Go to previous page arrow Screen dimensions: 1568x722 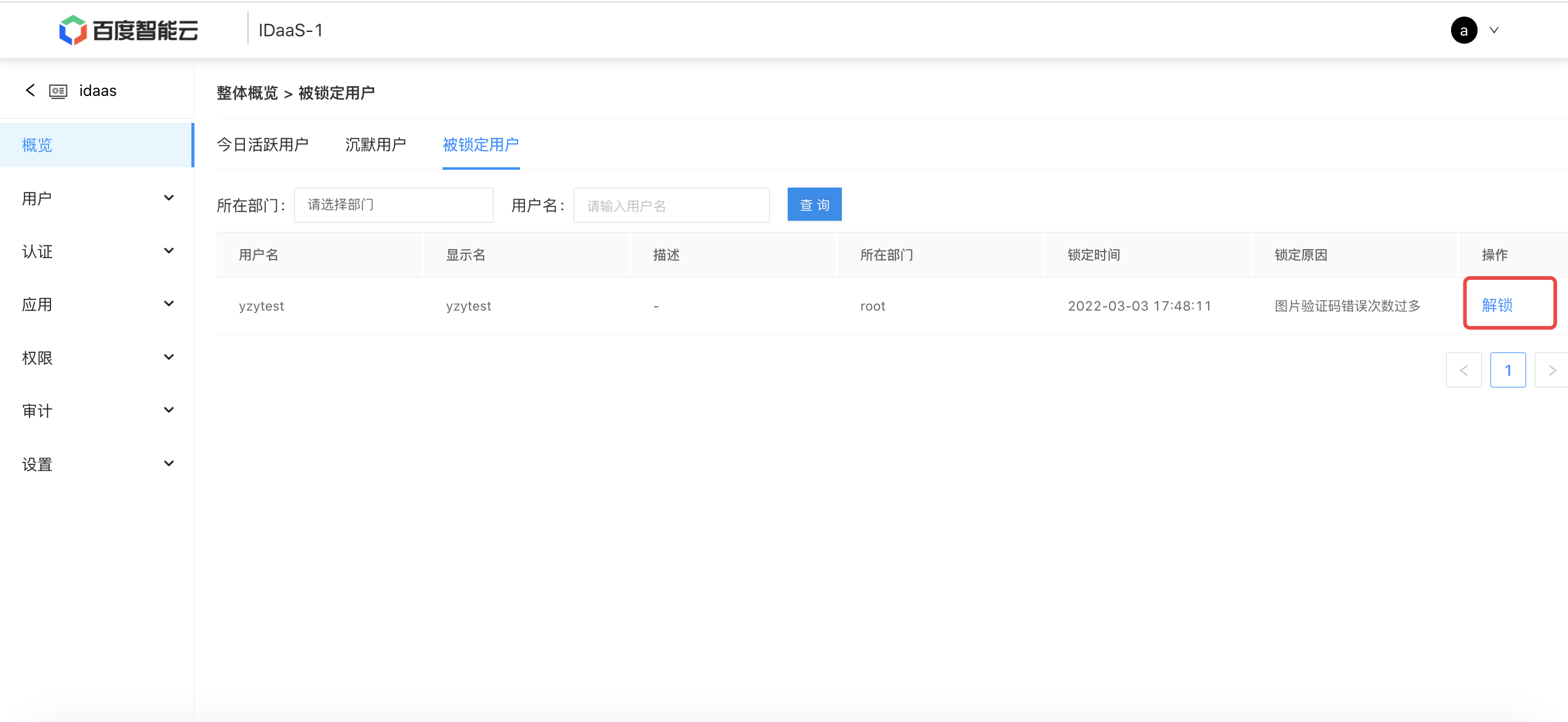tap(1463, 370)
